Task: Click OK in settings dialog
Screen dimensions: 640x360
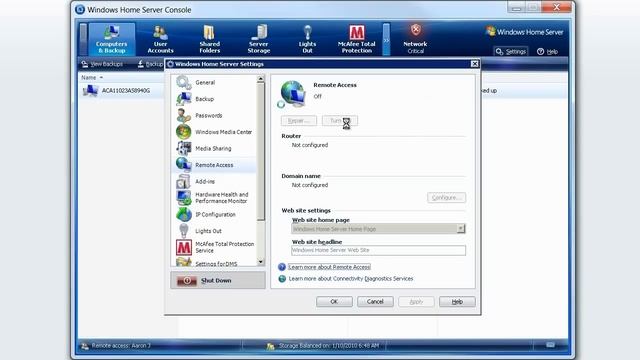Action: point(334,302)
